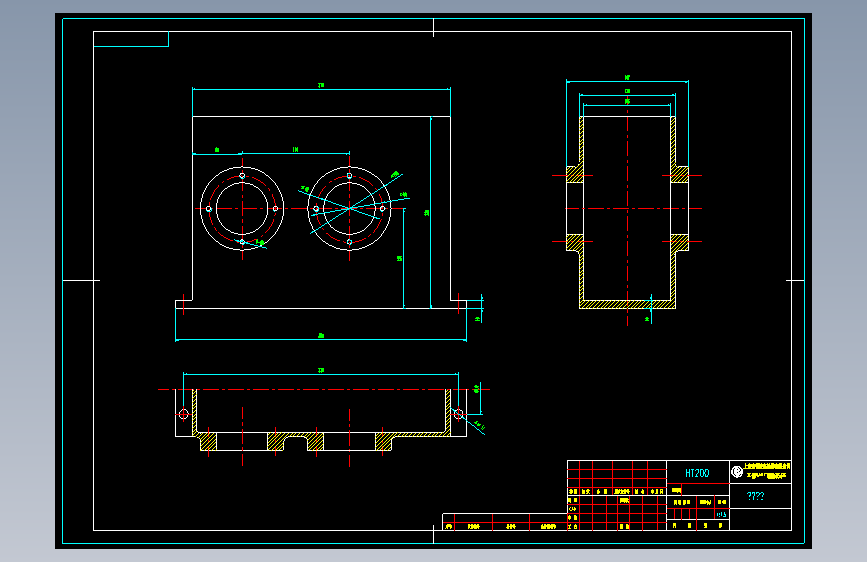Select the yellow company name text beside logo
Image resolution: width=867 pixels, height=562 pixels.
[767, 471]
